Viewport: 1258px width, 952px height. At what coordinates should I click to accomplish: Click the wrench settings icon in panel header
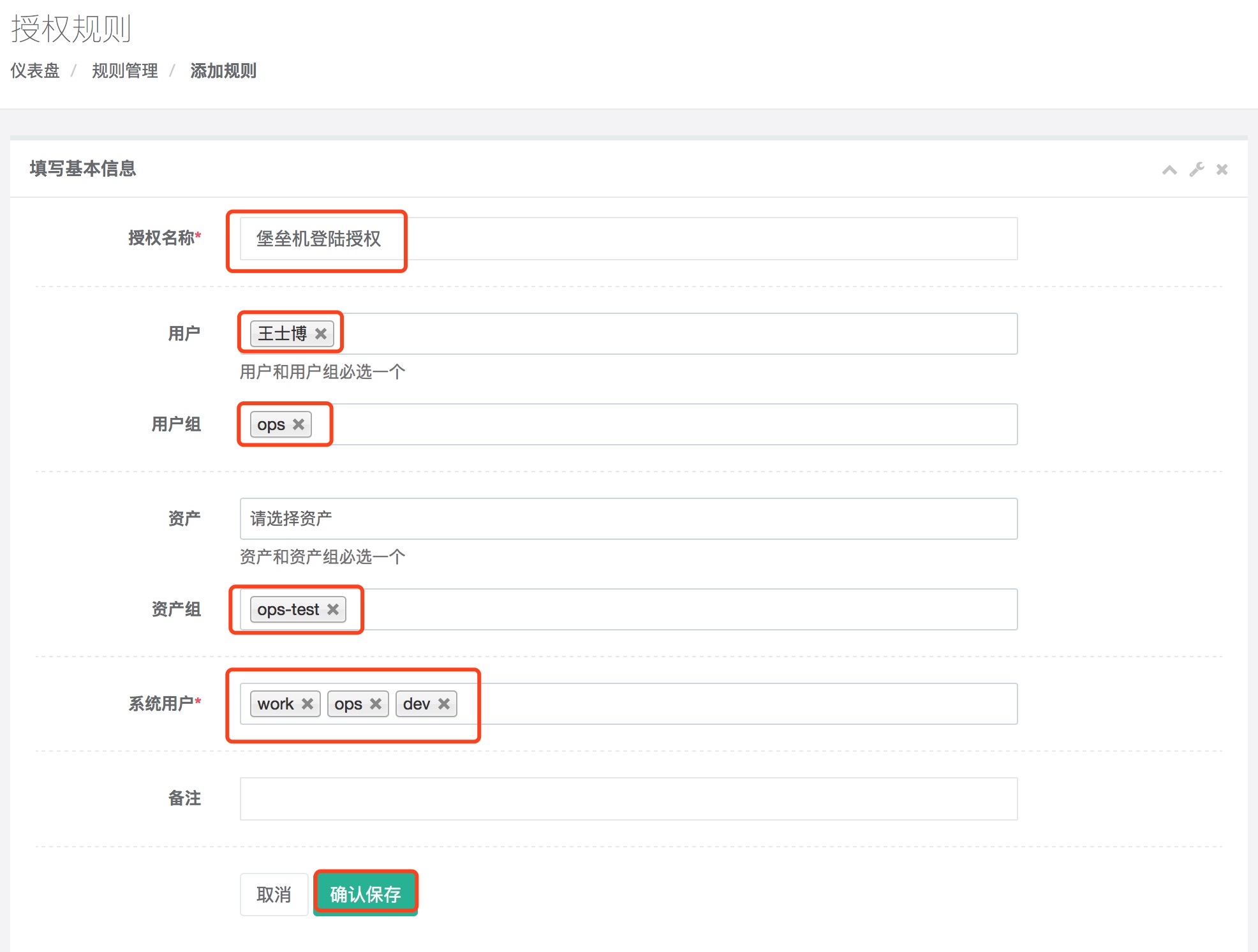point(1196,170)
